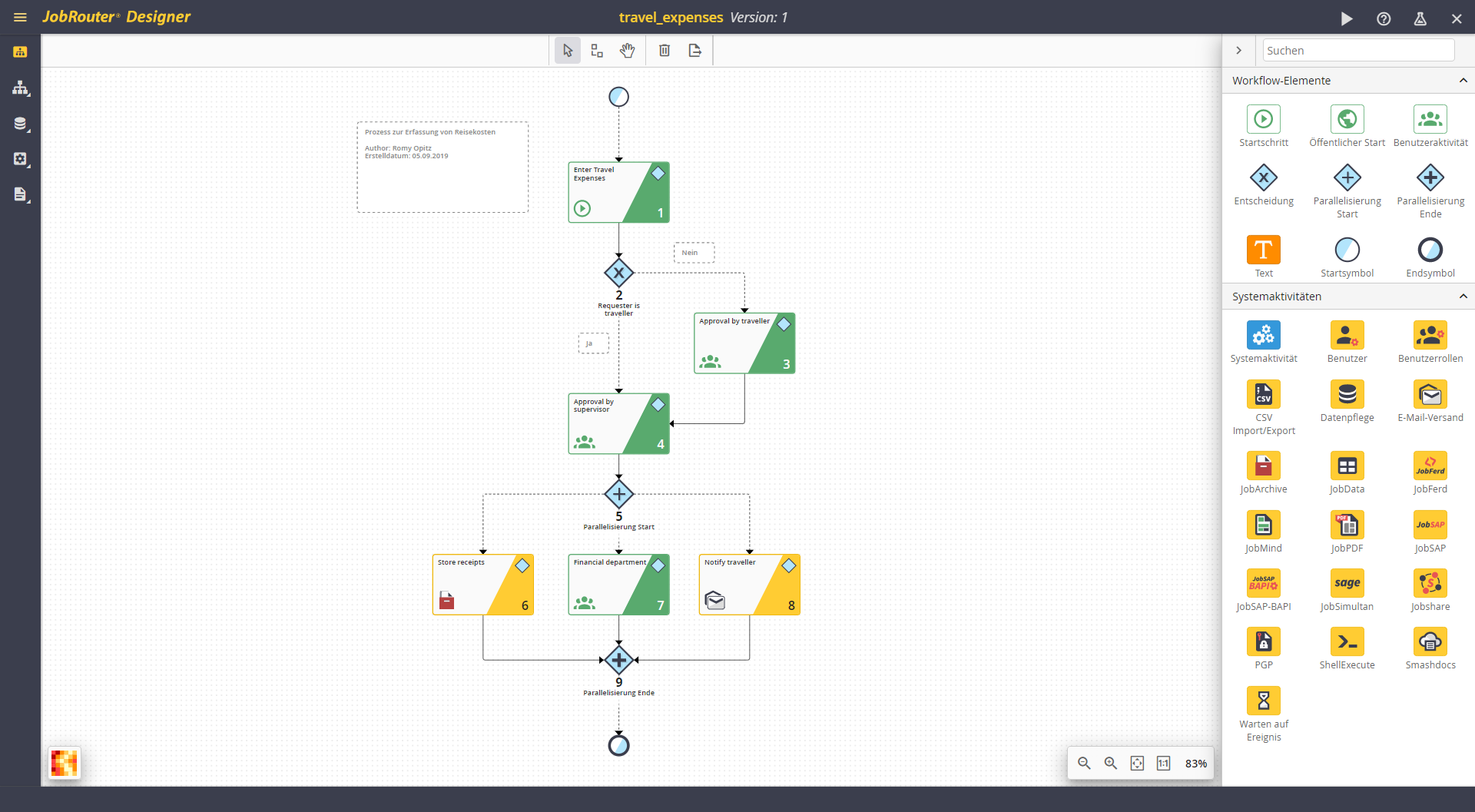Select the Öffentlicher Start element
The height and width of the screenshot is (812, 1475).
[1347, 126]
